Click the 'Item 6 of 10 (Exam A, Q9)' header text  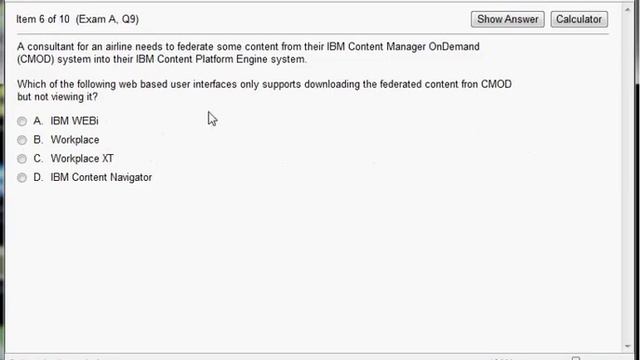pos(78,19)
